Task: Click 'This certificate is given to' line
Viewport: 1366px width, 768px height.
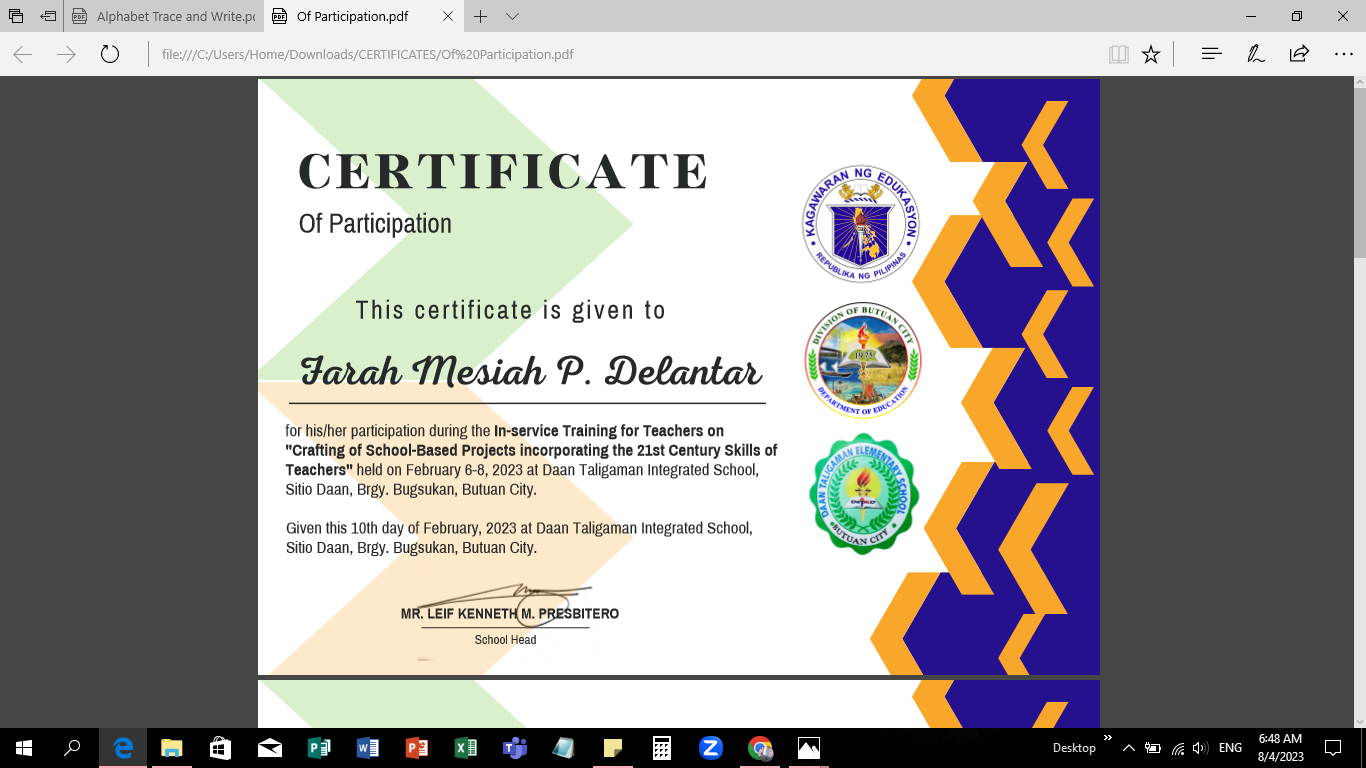Action: [510, 310]
